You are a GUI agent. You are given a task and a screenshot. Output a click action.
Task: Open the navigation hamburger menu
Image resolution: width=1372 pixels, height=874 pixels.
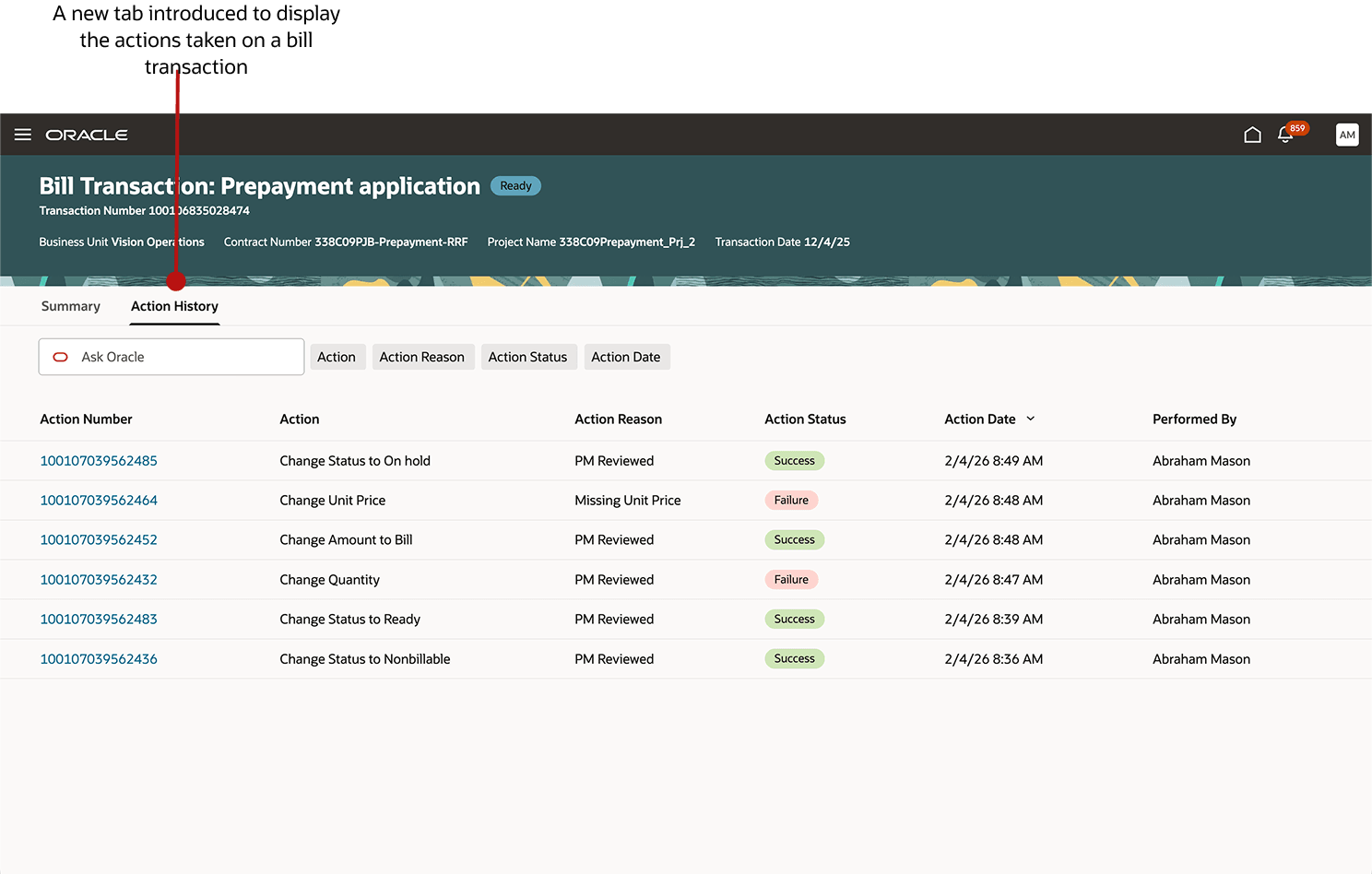click(x=22, y=134)
